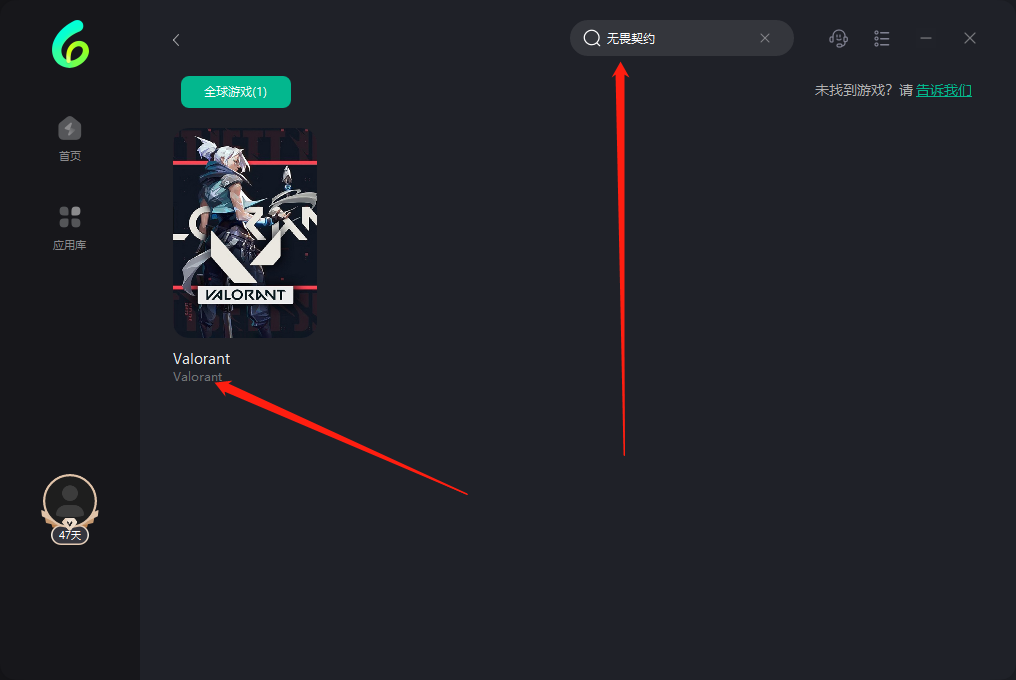1016x680 pixels.
Task: Click the search magnifier icon
Action: [592, 38]
